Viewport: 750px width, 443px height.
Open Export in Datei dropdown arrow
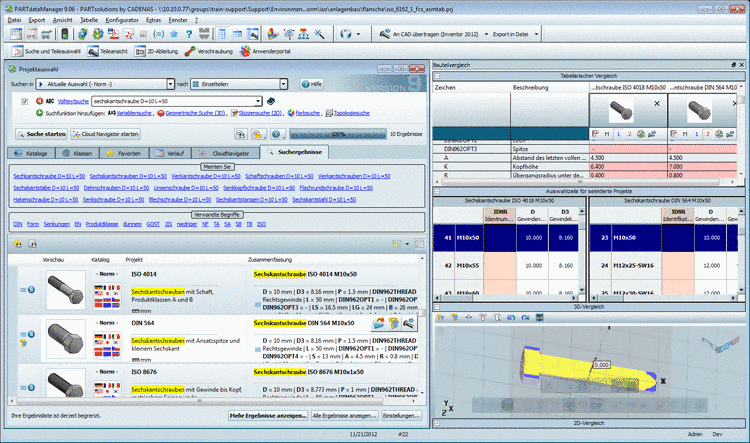(x=536, y=34)
